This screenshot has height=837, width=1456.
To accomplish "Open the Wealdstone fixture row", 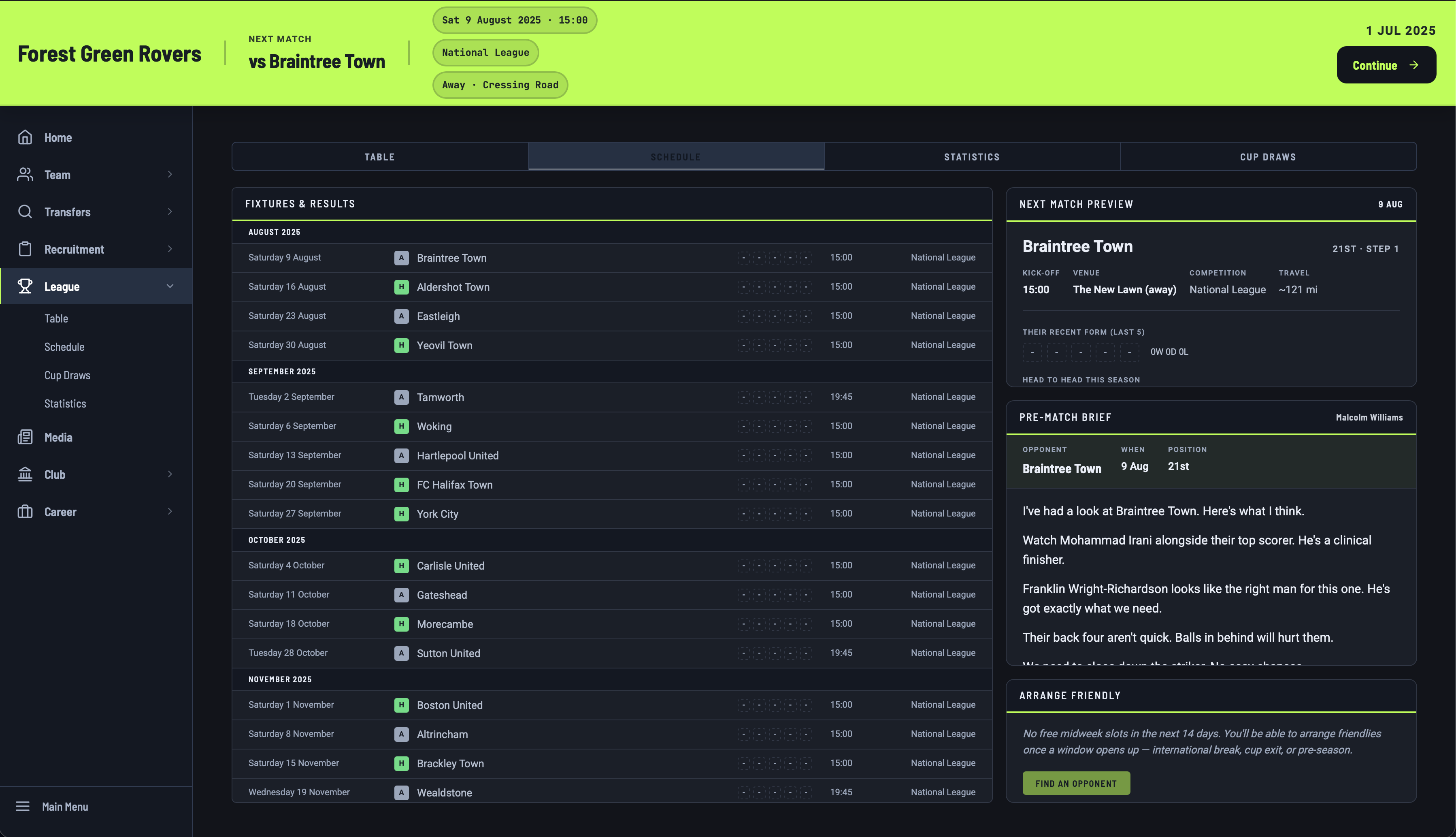I will pyautogui.click(x=612, y=791).
